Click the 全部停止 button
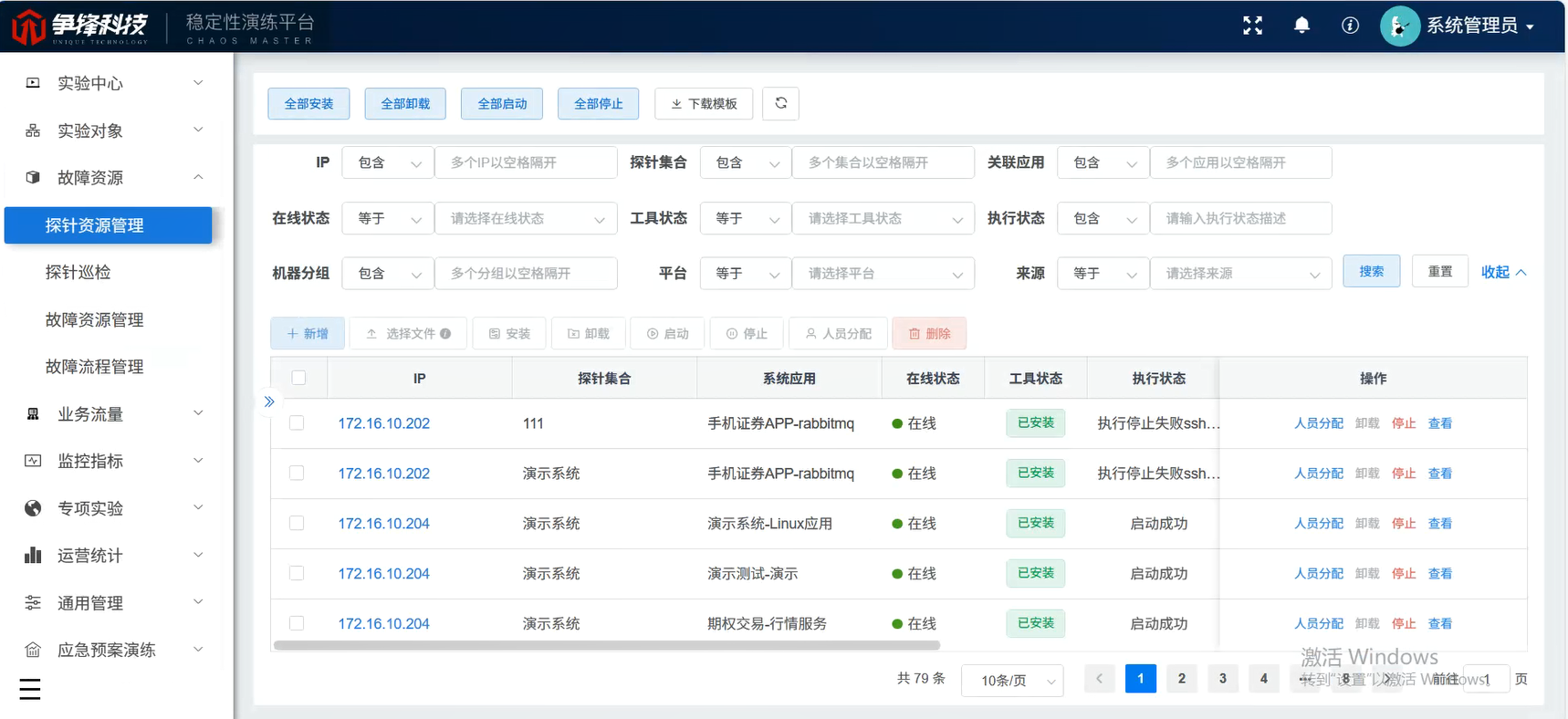 pyautogui.click(x=599, y=103)
